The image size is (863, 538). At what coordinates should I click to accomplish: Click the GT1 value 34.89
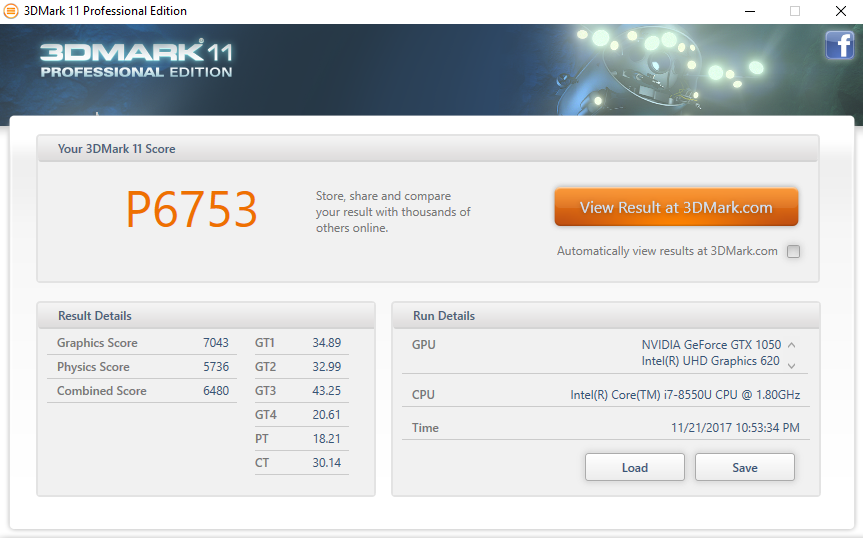(326, 343)
